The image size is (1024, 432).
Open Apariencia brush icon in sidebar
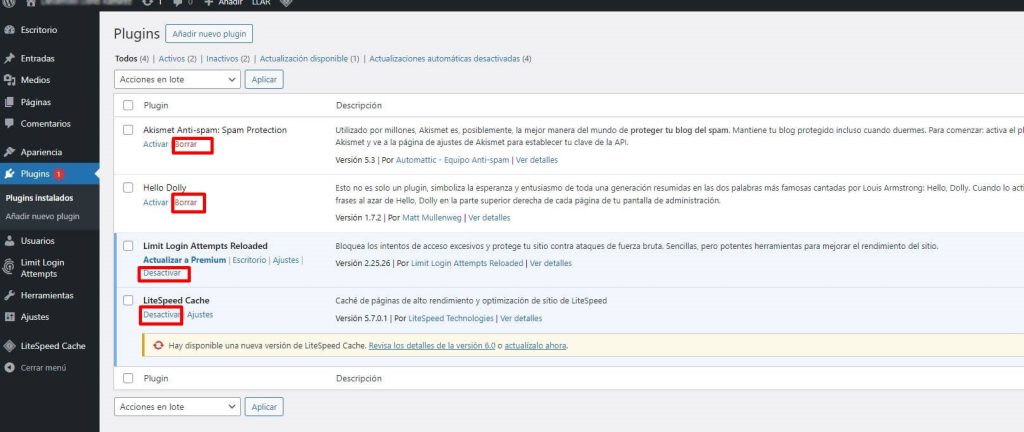click(x=9, y=152)
